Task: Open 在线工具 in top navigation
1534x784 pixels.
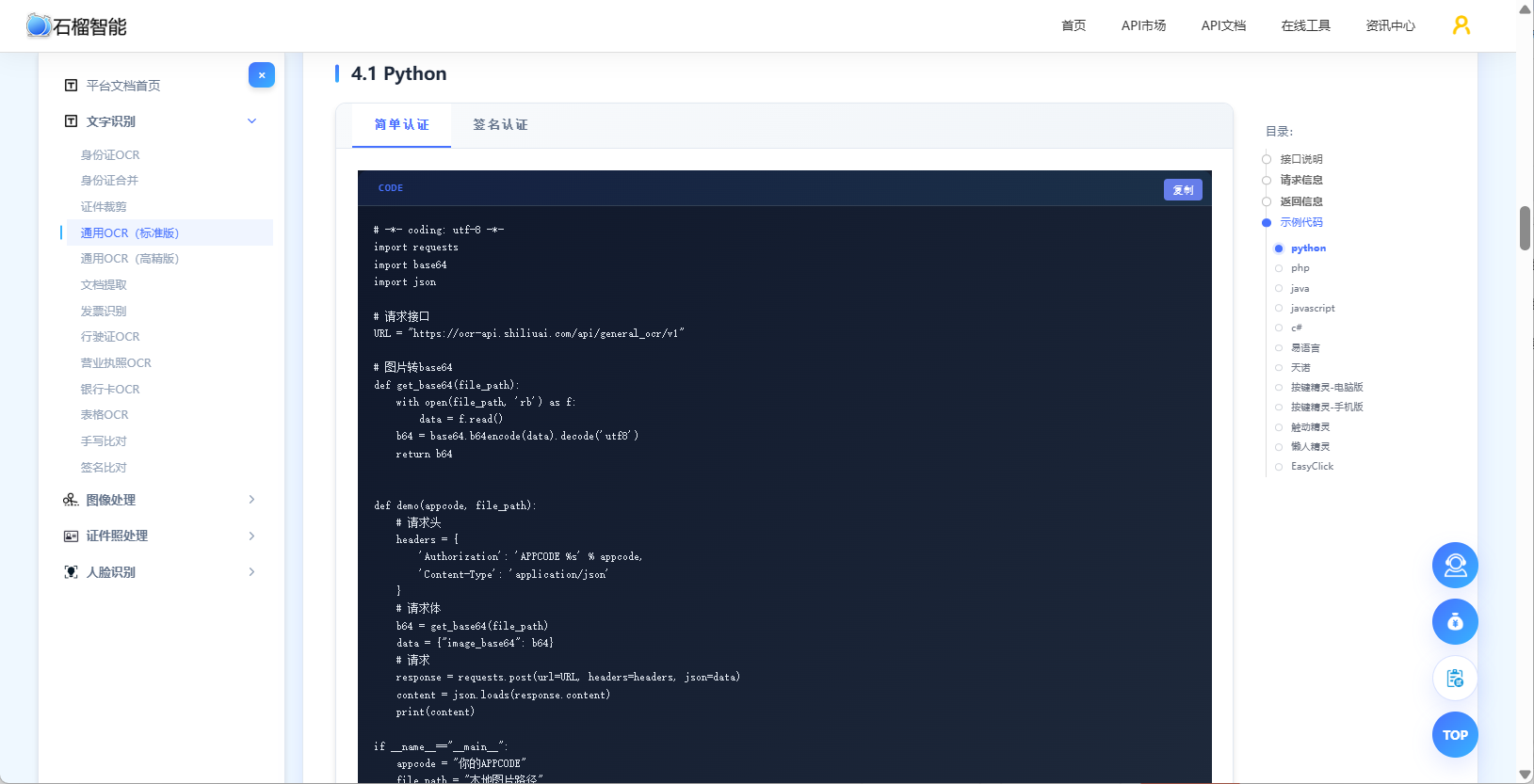Action: click(x=1305, y=26)
